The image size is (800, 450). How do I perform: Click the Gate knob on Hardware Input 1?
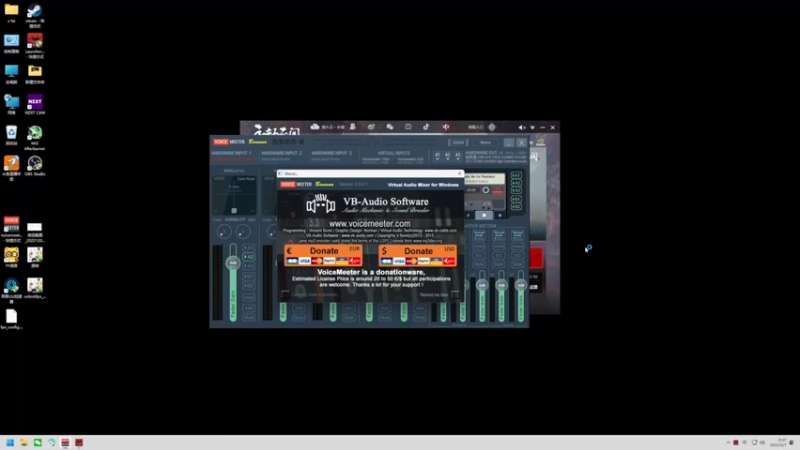point(243,232)
